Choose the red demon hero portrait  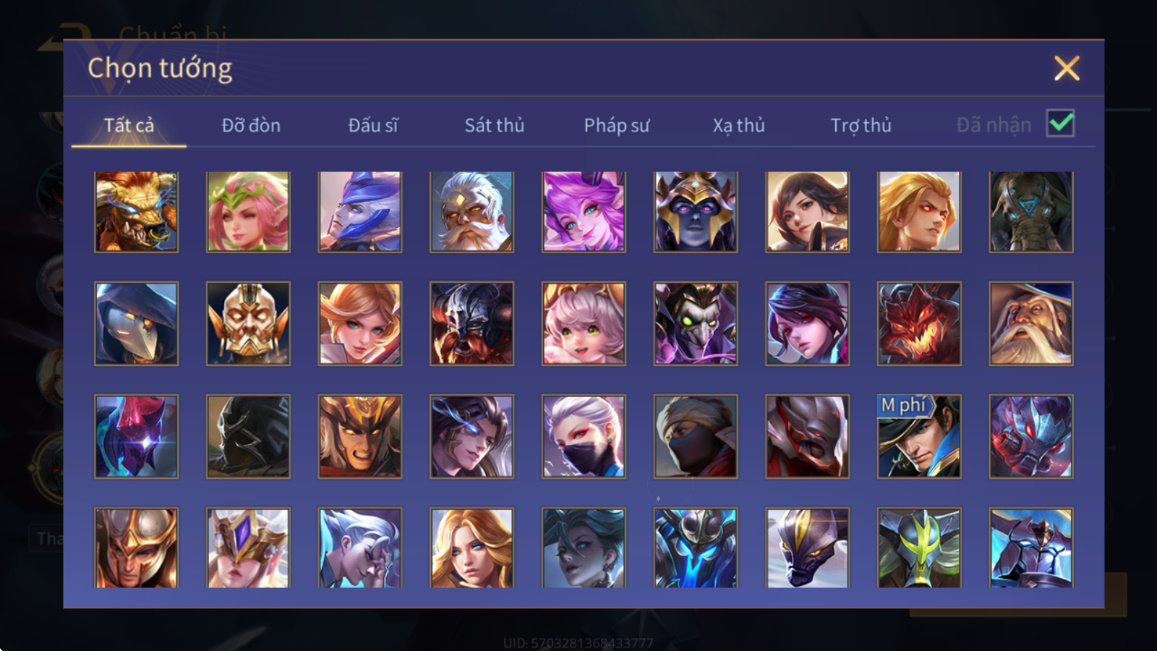(x=919, y=323)
